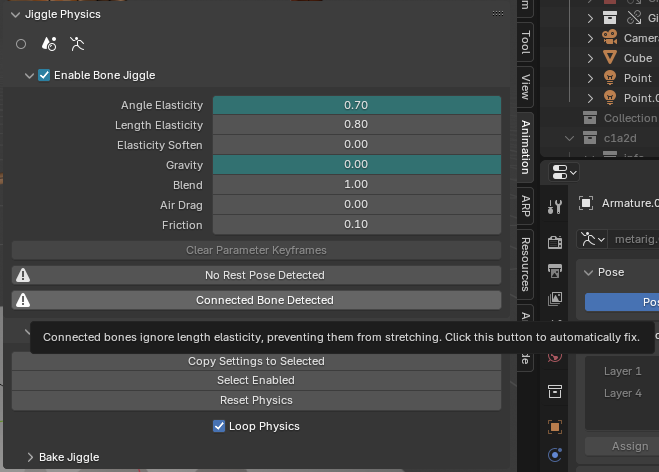Expand the Point row in outliner
Viewport: 659px width, 472px height.
[x=590, y=78]
